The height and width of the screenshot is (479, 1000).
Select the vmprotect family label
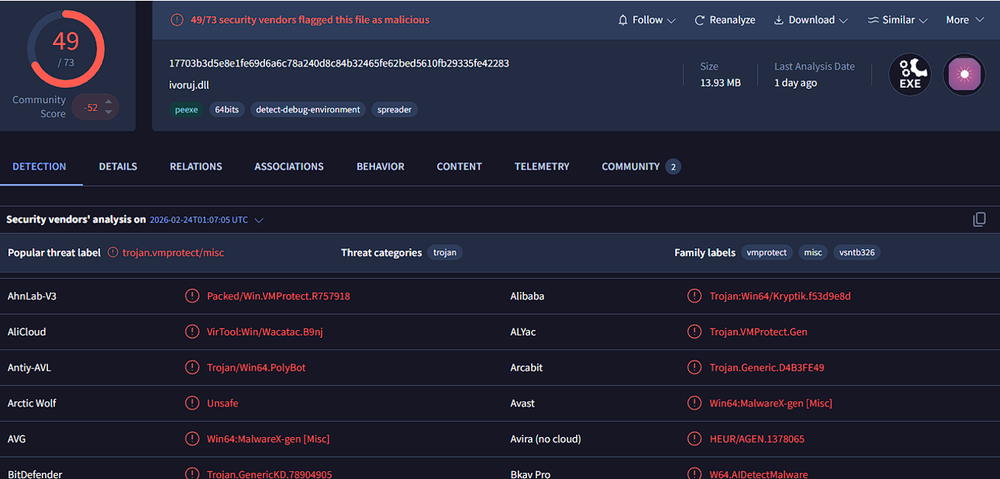tap(767, 253)
